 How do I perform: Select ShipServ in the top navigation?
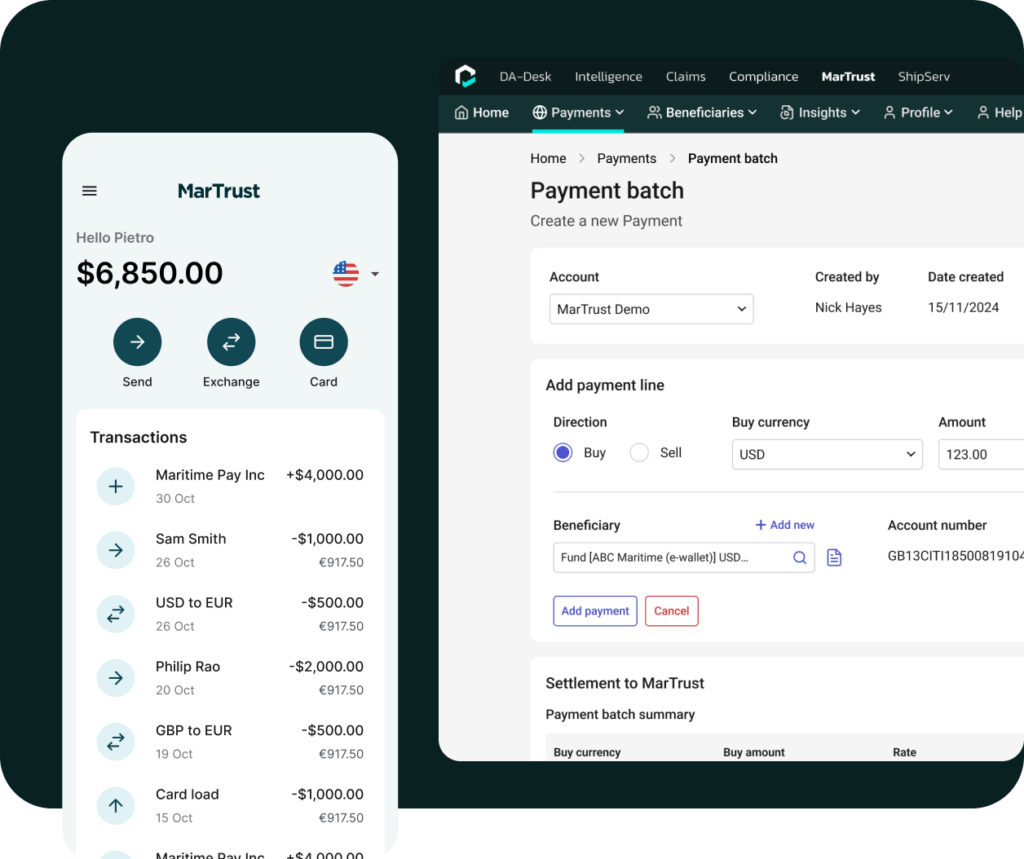tap(923, 76)
